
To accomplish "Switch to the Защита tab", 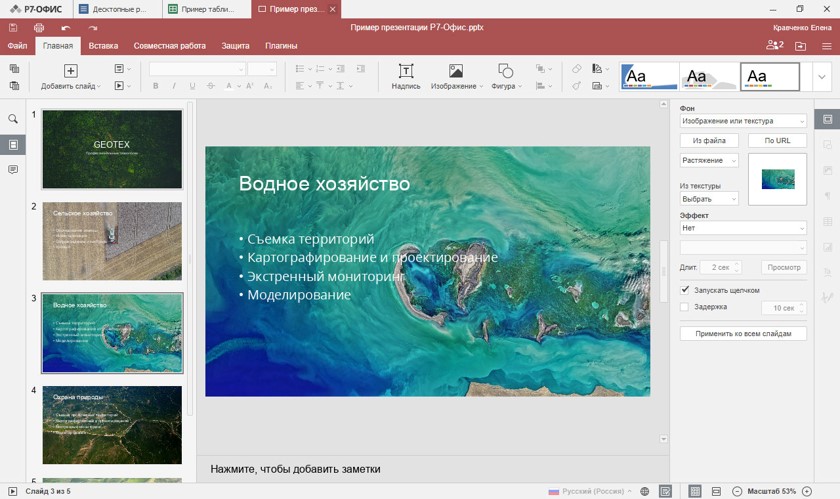I will (x=236, y=46).
